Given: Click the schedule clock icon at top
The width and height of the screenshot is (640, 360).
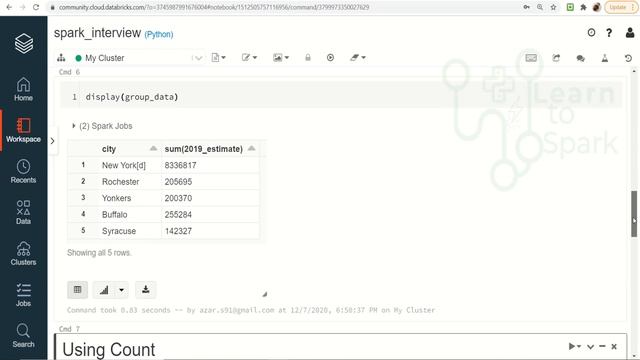Looking at the screenshot, I should 591,33.
